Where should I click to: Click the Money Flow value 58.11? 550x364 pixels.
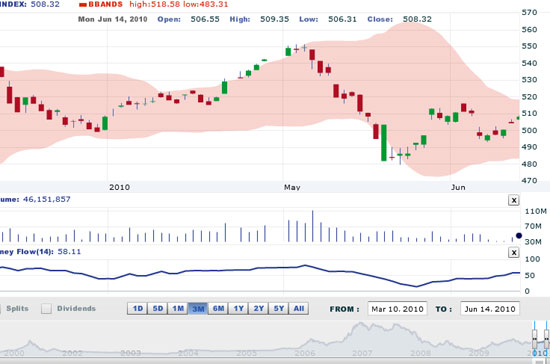[x=69, y=252]
